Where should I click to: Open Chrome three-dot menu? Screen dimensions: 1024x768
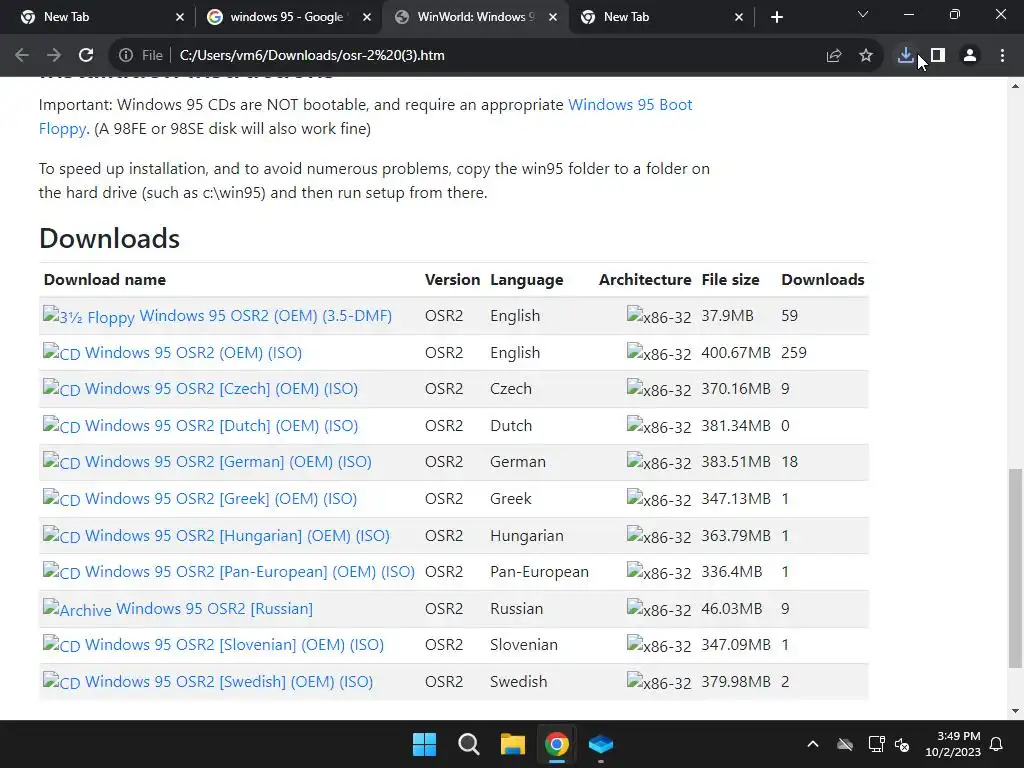(1001, 56)
